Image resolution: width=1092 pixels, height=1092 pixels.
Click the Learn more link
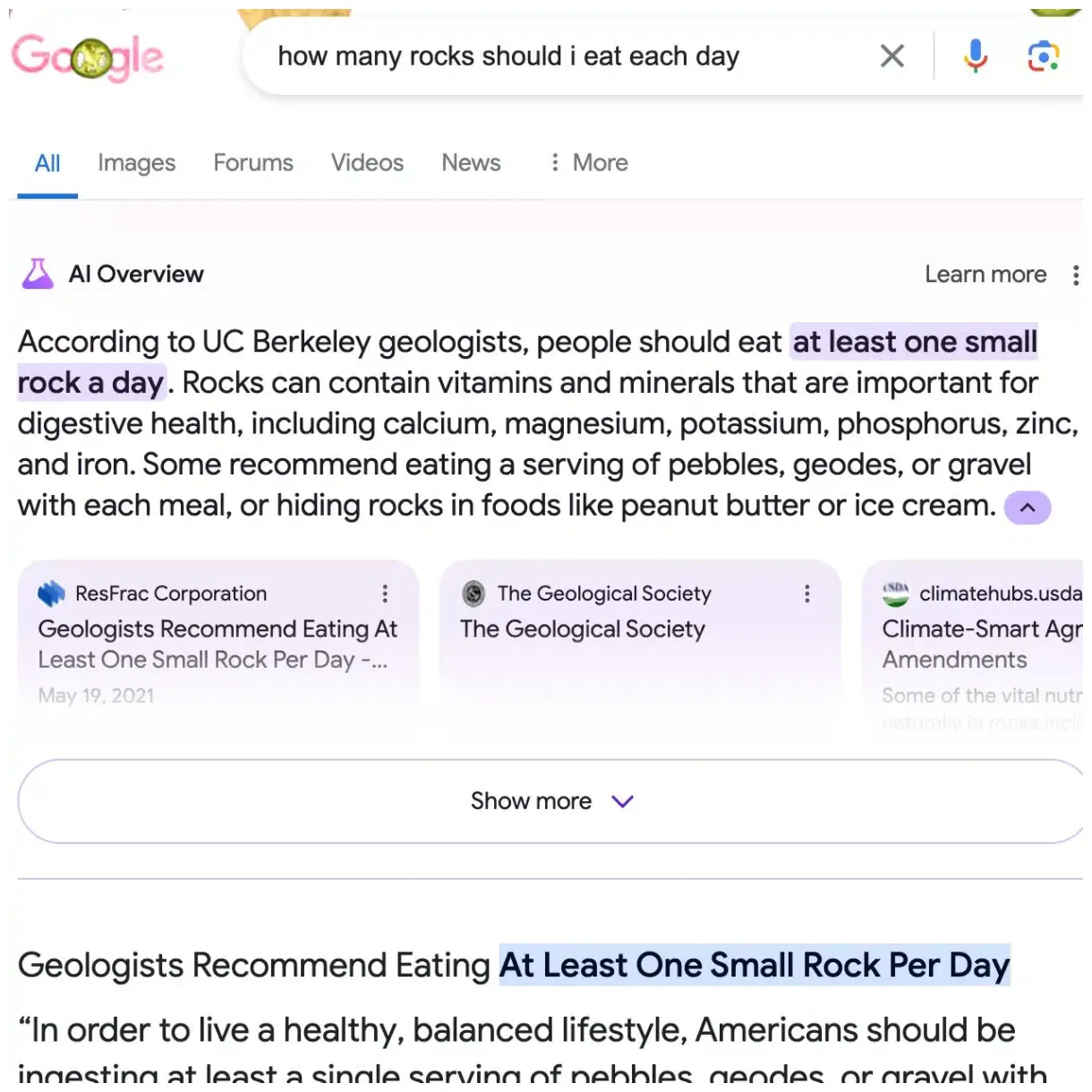[985, 275]
